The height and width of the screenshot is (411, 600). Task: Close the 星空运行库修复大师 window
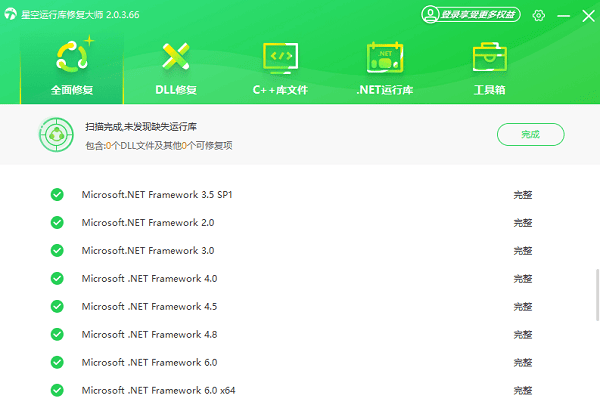point(586,15)
